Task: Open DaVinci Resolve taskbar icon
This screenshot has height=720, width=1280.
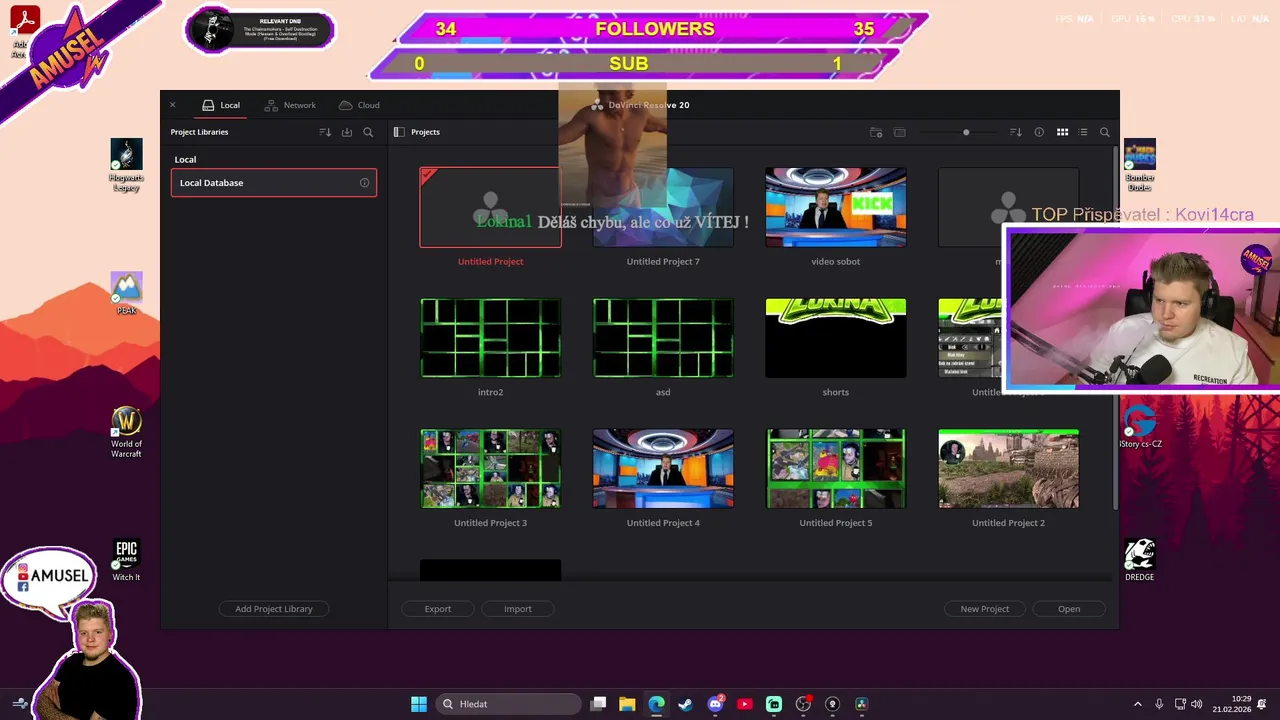Action: pyautogui.click(x=861, y=704)
